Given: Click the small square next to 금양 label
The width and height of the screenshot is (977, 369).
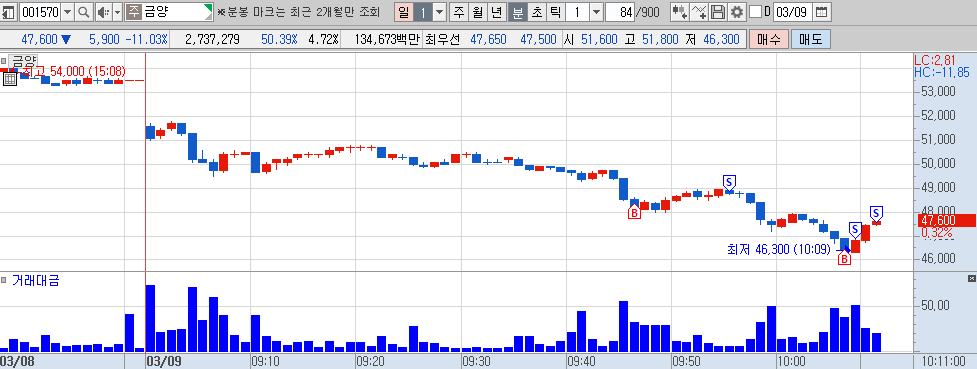Looking at the screenshot, I should [4, 61].
